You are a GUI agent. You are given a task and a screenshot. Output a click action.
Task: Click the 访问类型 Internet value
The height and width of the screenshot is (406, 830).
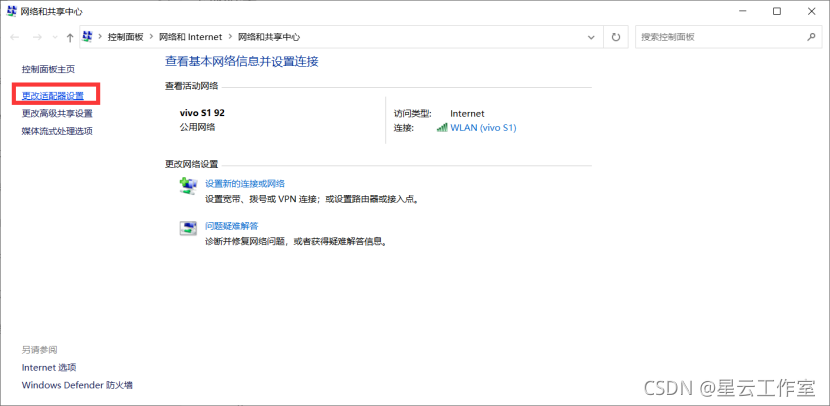467,113
